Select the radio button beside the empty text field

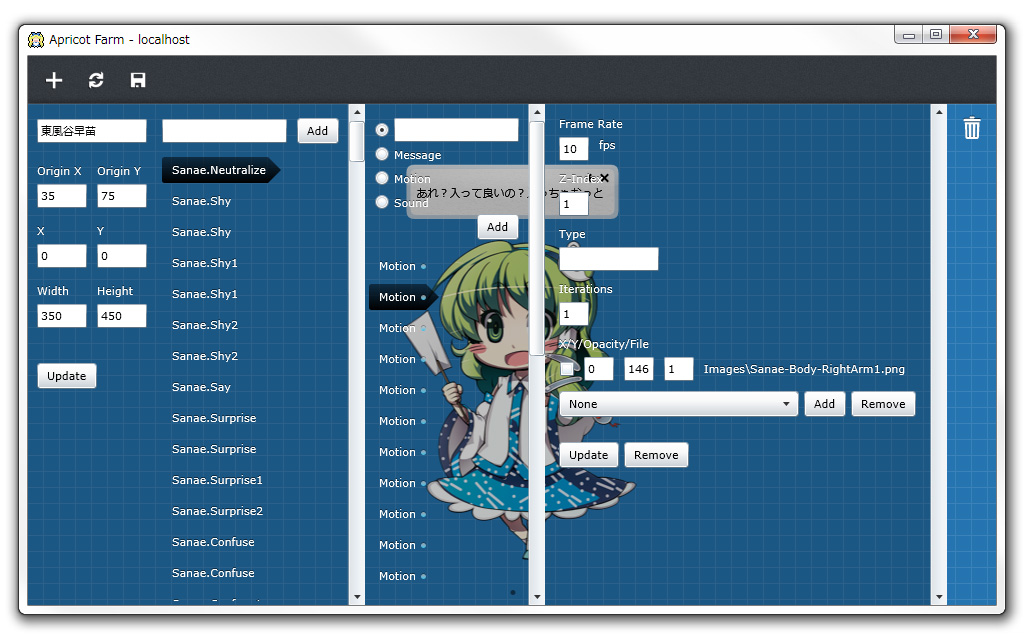point(382,130)
